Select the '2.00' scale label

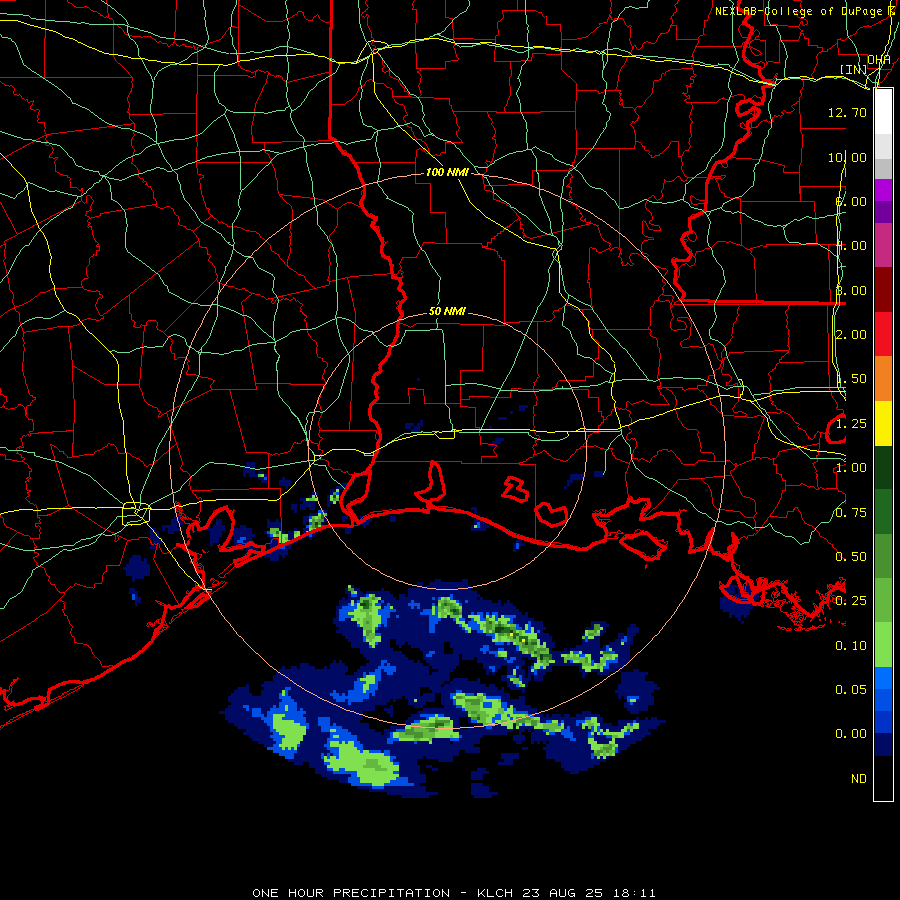tap(851, 335)
